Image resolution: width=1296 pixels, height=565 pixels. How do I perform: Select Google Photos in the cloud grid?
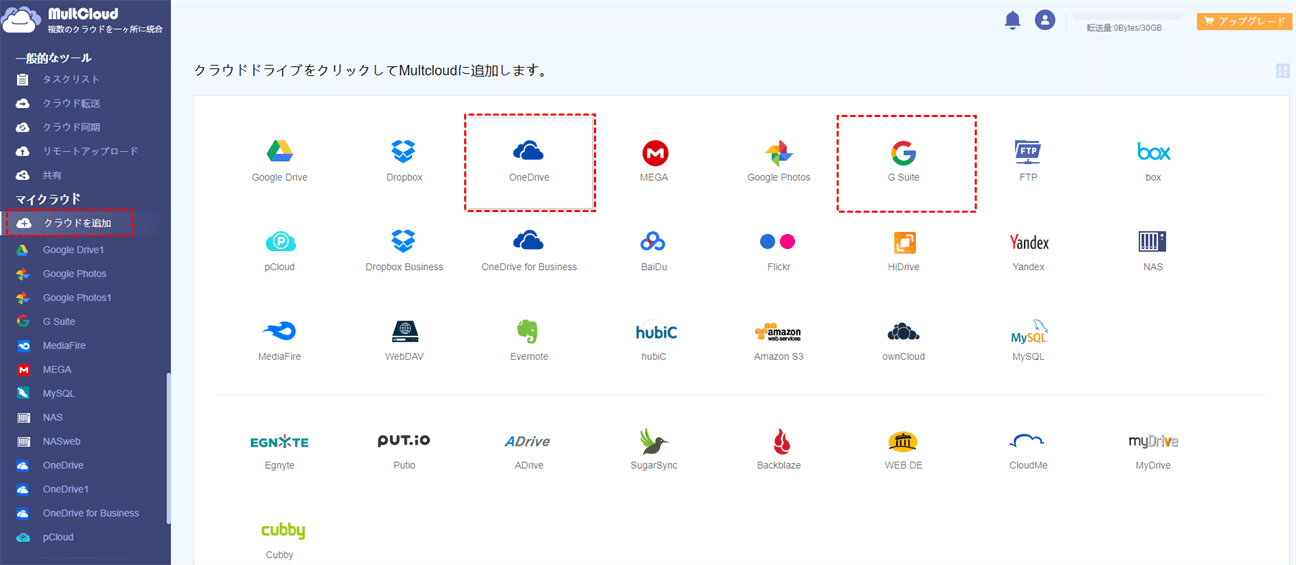pyautogui.click(x=779, y=161)
